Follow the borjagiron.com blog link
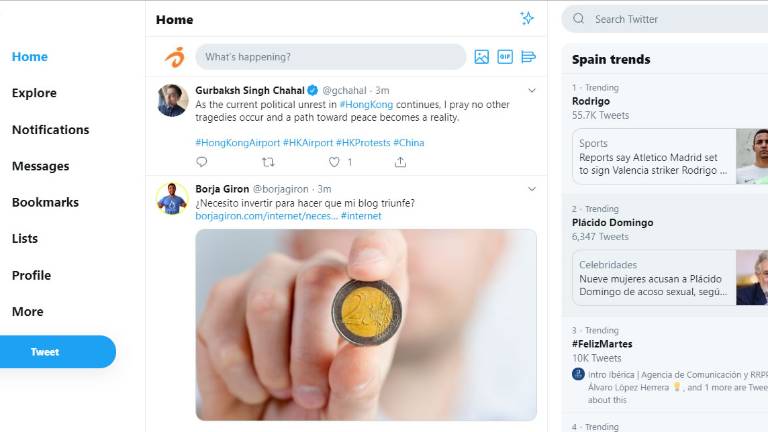The image size is (768, 432). click(265, 216)
